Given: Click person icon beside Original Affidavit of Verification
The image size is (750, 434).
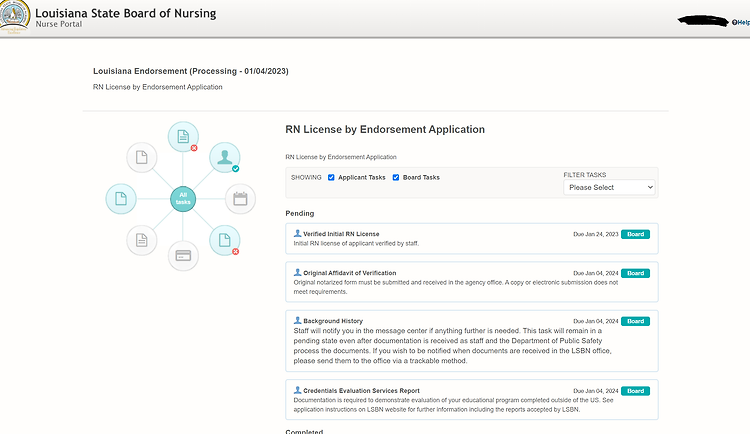Looking at the screenshot, I should coord(298,272).
